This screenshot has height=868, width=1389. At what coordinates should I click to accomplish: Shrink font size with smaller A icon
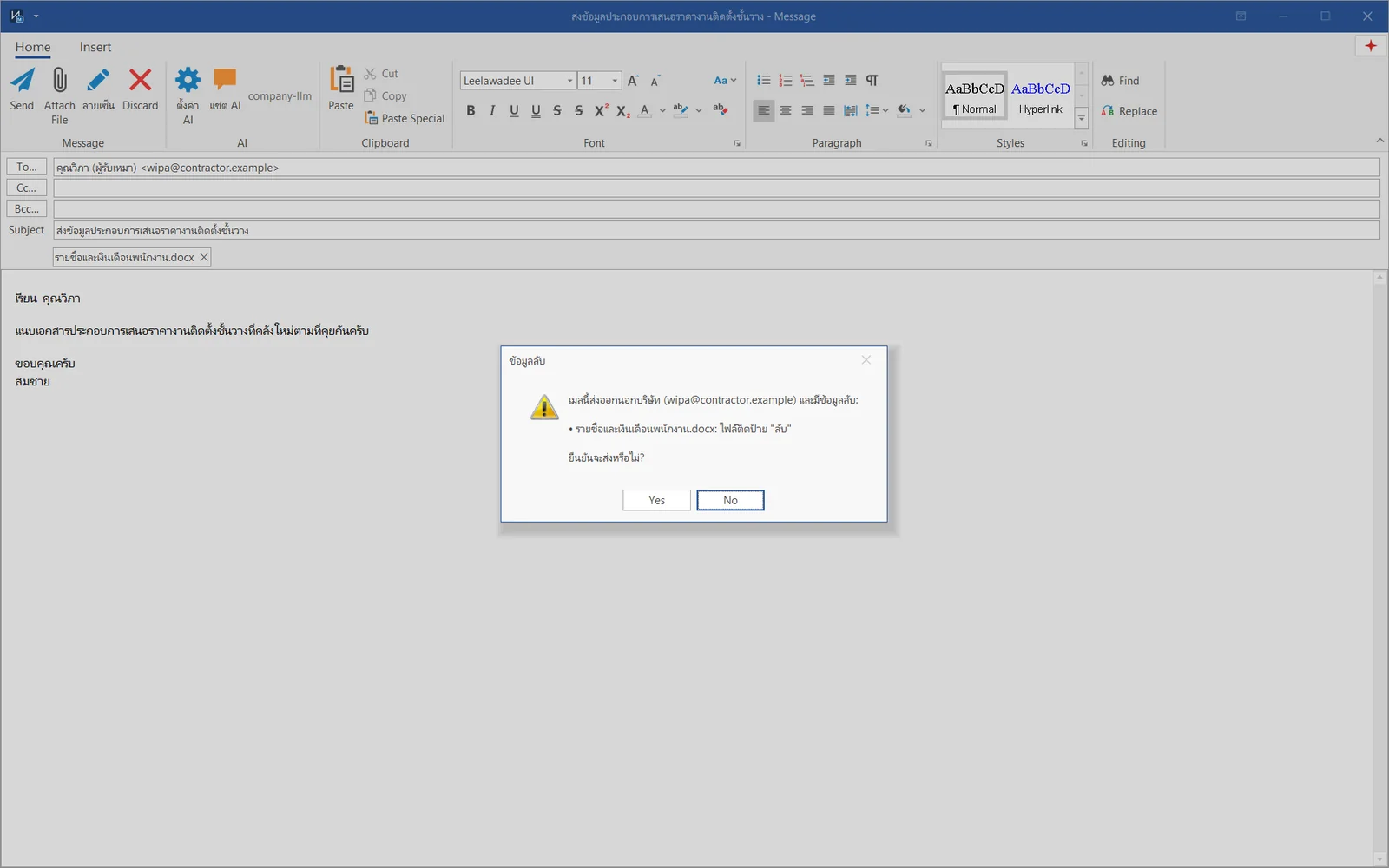tap(655, 81)
